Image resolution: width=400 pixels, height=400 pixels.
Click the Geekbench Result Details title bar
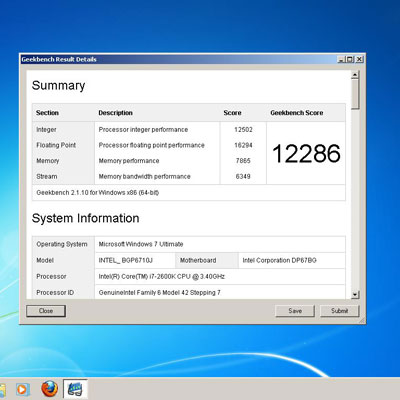pyautogui.click(x=178, y=59)
